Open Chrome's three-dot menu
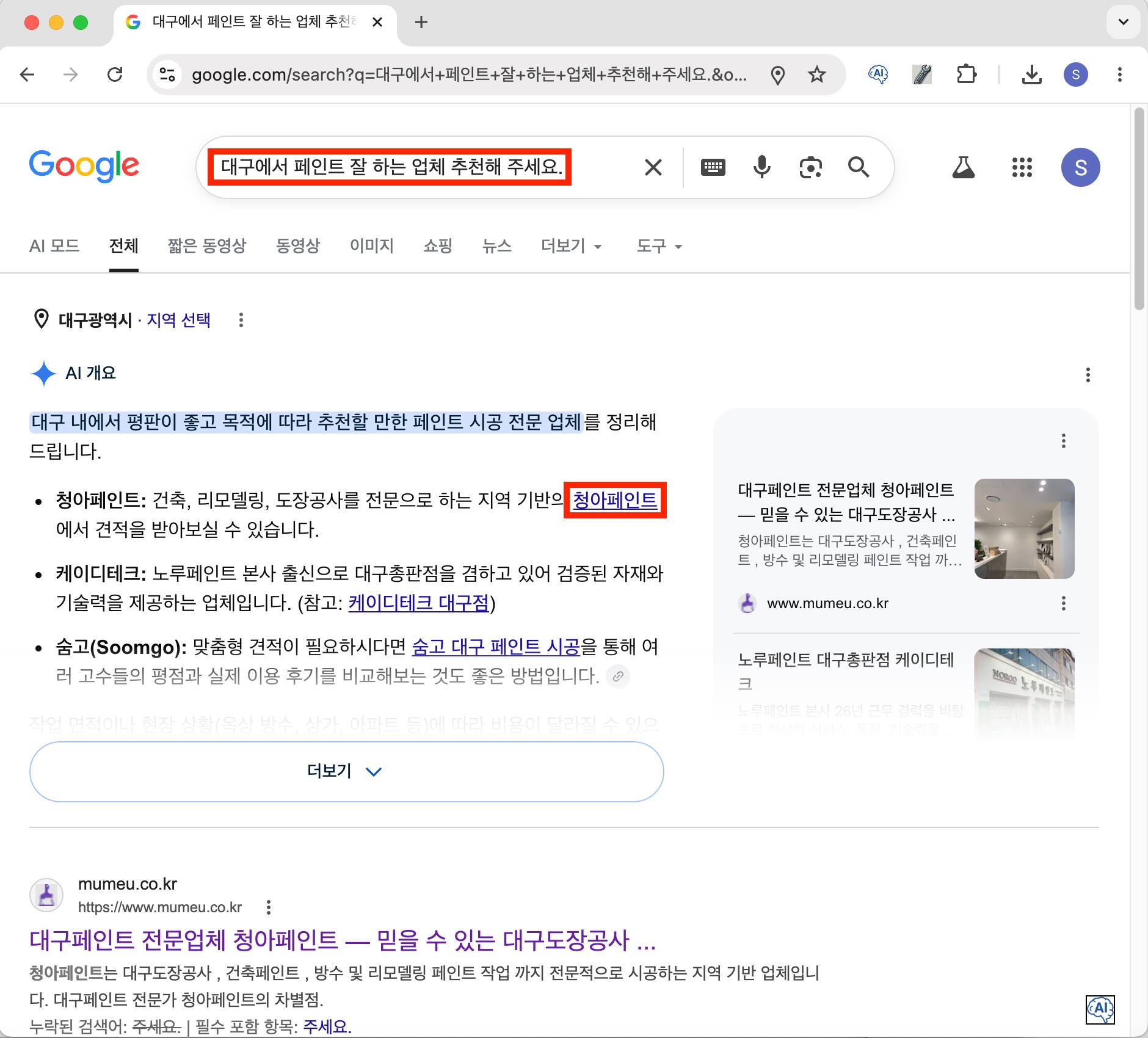 pos(1119,74)
